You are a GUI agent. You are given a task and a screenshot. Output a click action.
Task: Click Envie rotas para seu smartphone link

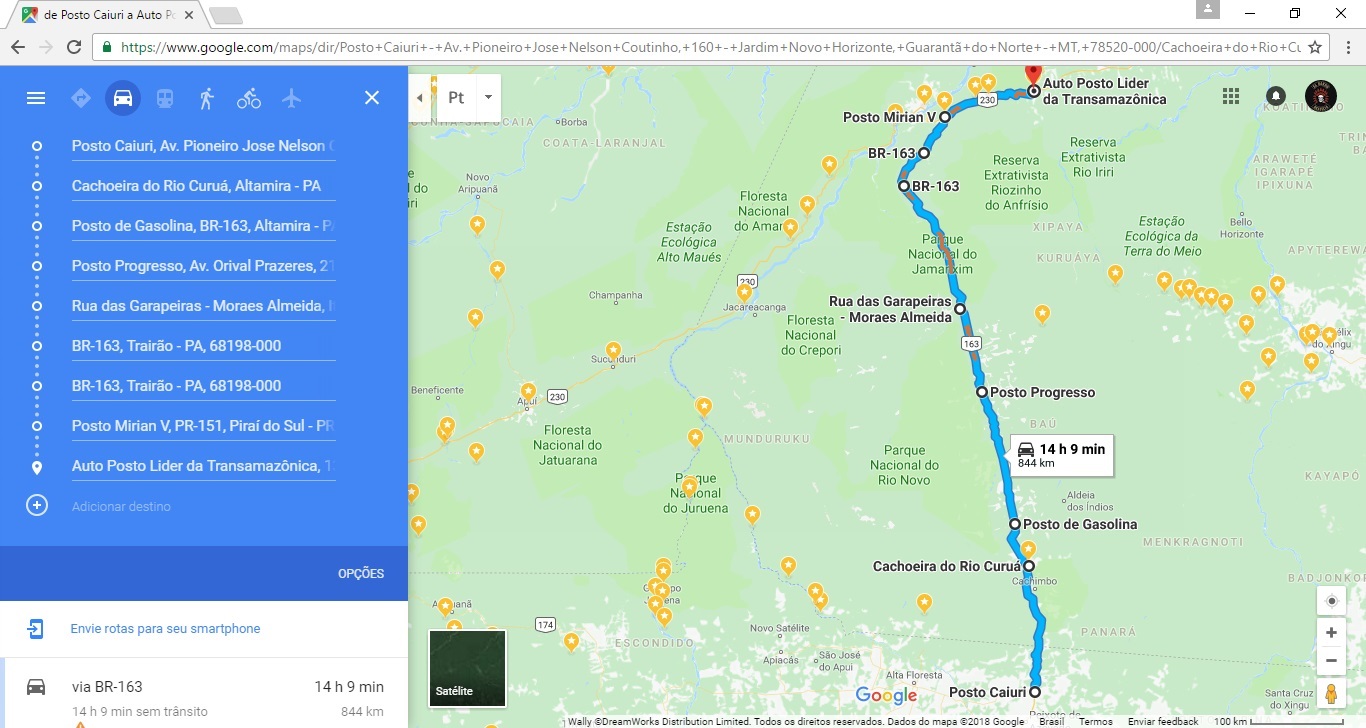[x=165, y=629]
